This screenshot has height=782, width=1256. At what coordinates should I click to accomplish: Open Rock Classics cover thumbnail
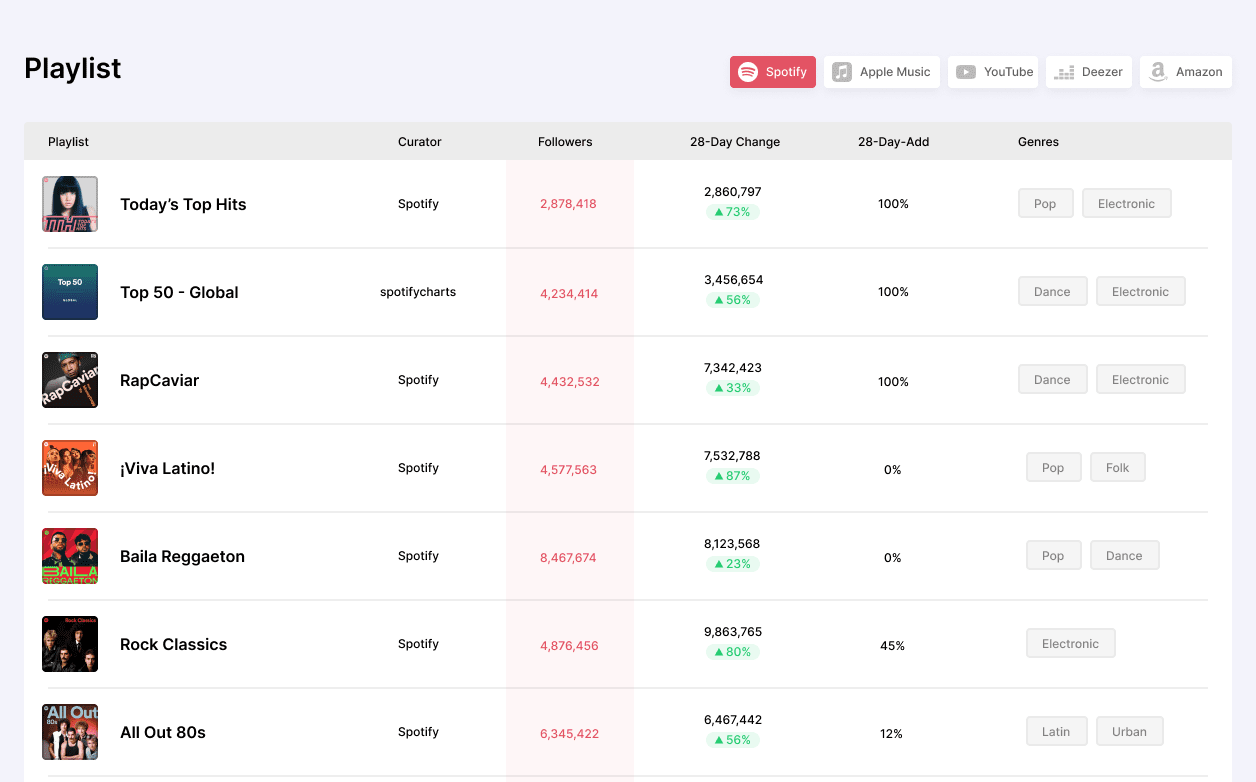click(70, 644)
